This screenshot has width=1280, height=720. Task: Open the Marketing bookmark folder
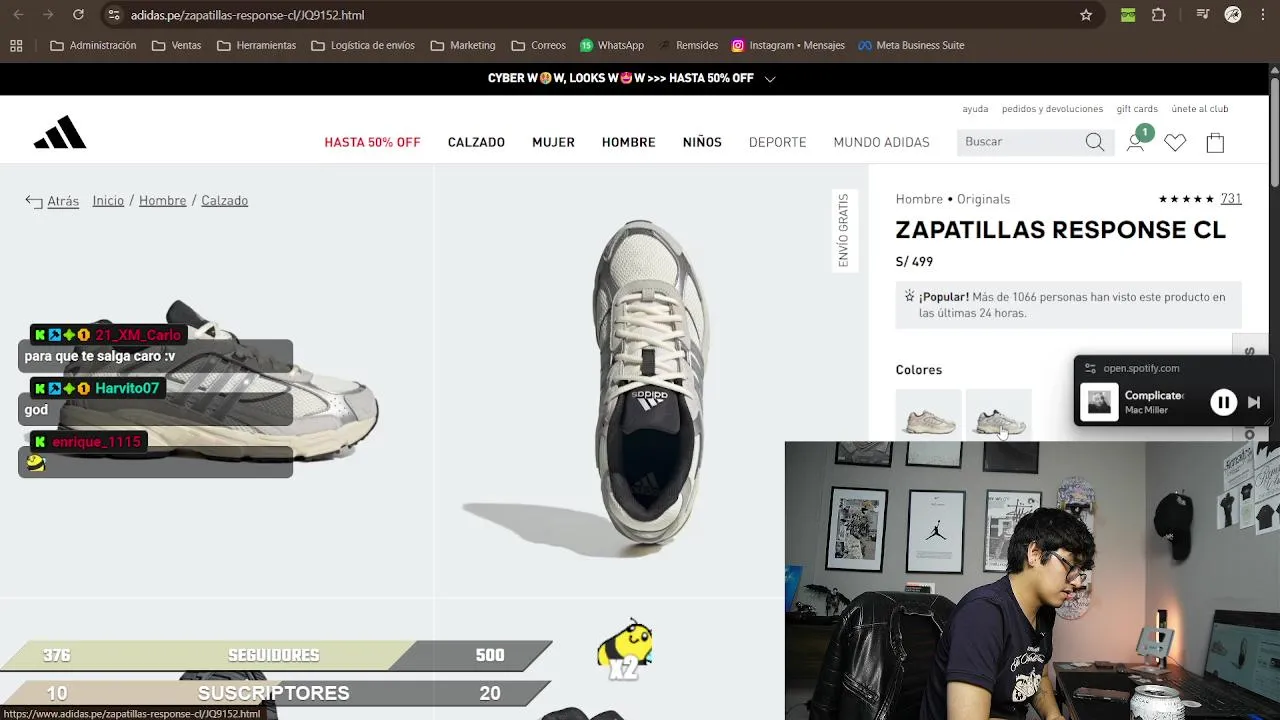pos(463,45)
